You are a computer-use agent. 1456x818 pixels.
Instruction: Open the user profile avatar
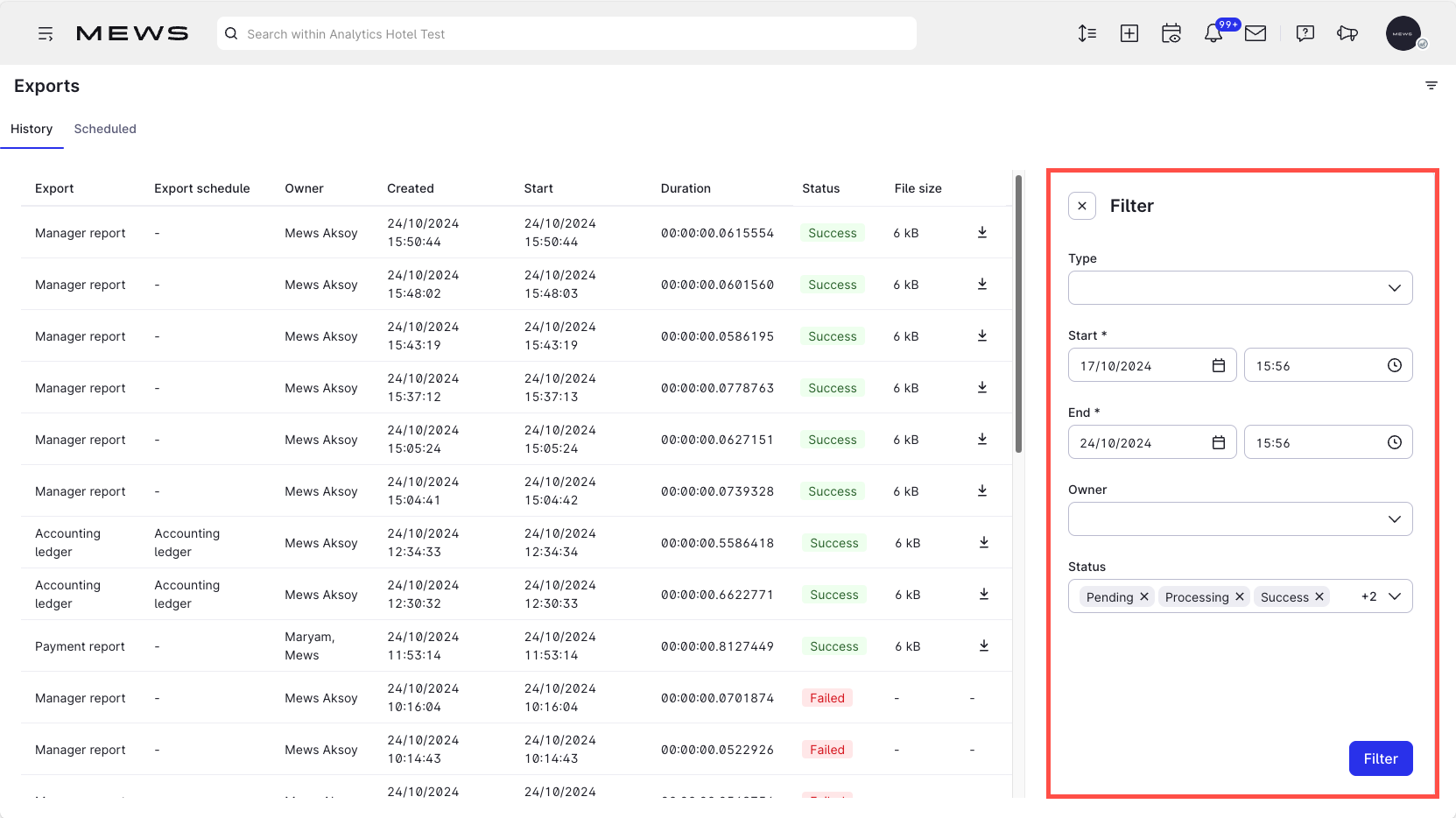(x=1403, y=33)
